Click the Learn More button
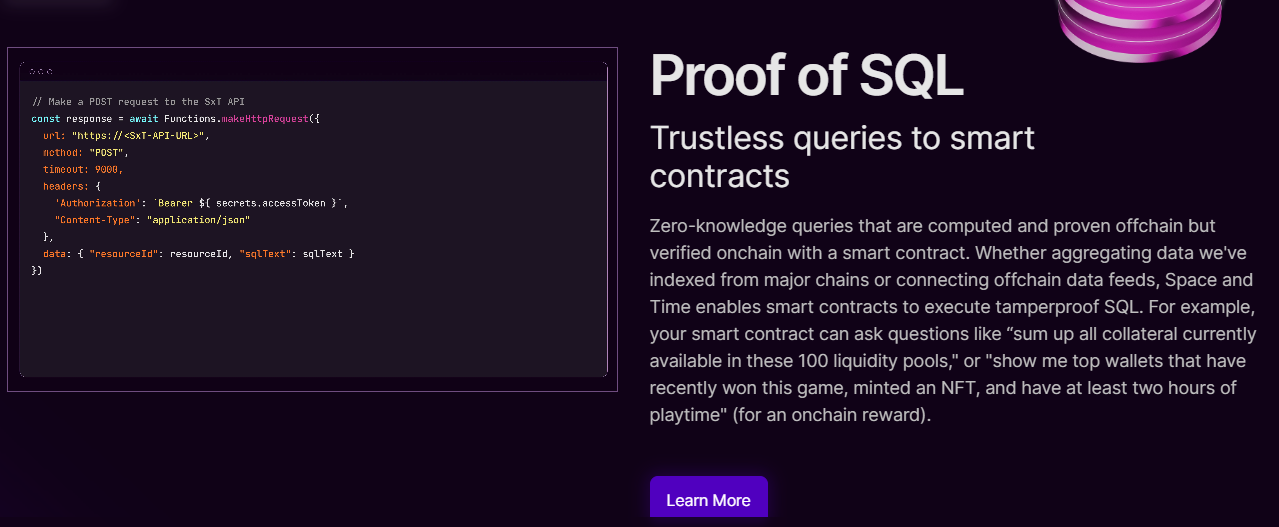Image resolution: width=1279 pixels, height=527 pixels. pos(708,500)
